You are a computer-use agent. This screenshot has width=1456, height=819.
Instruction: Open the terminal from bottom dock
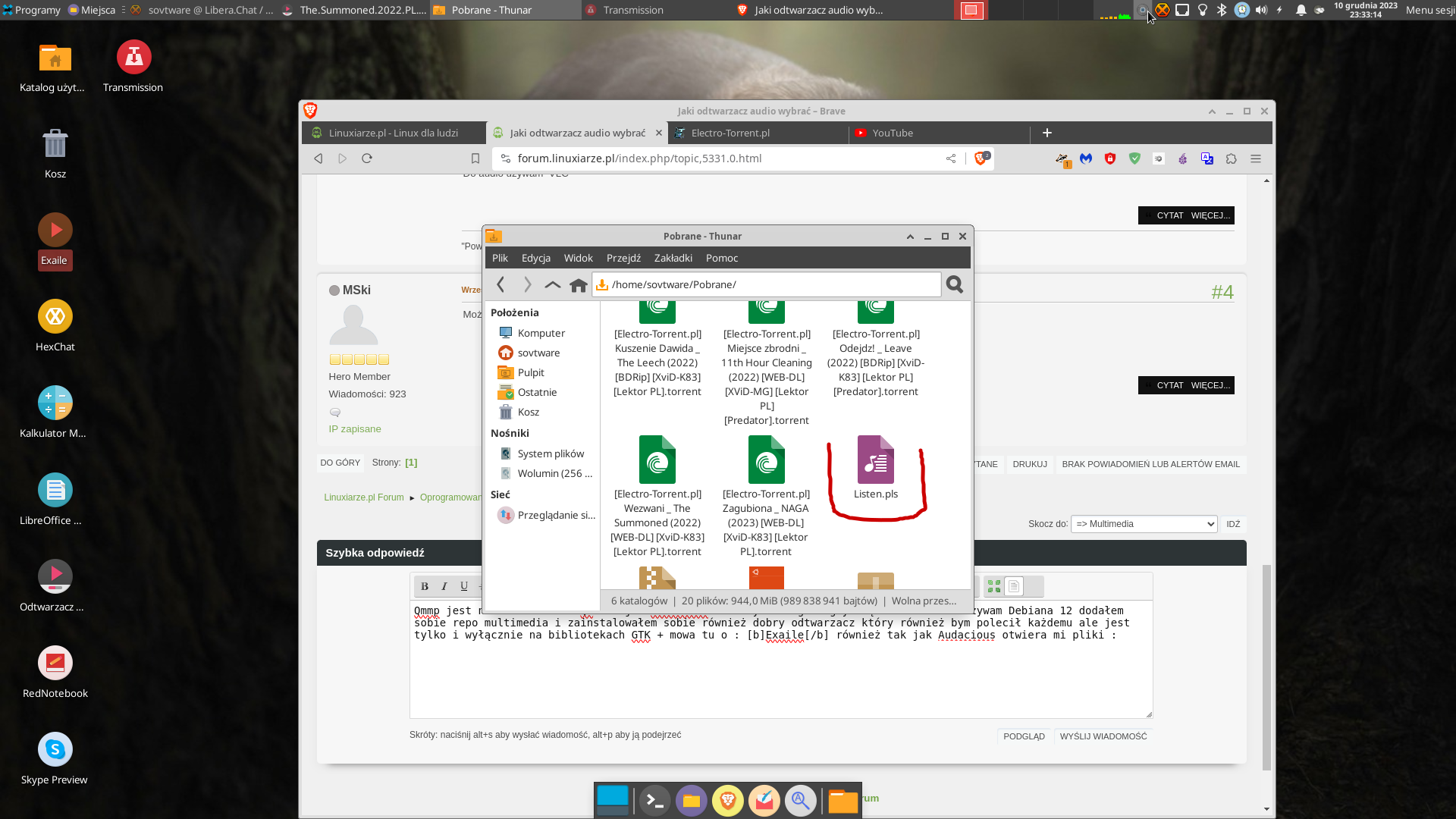pos(654,800)
